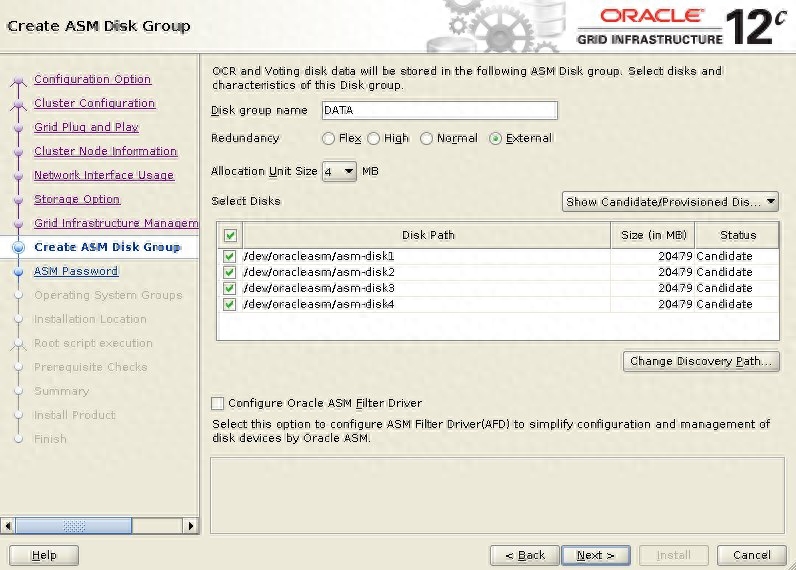Sort by the Disk Path column header
The height and width of the screenshot is (570, 796).
click(x=427, y=236)
